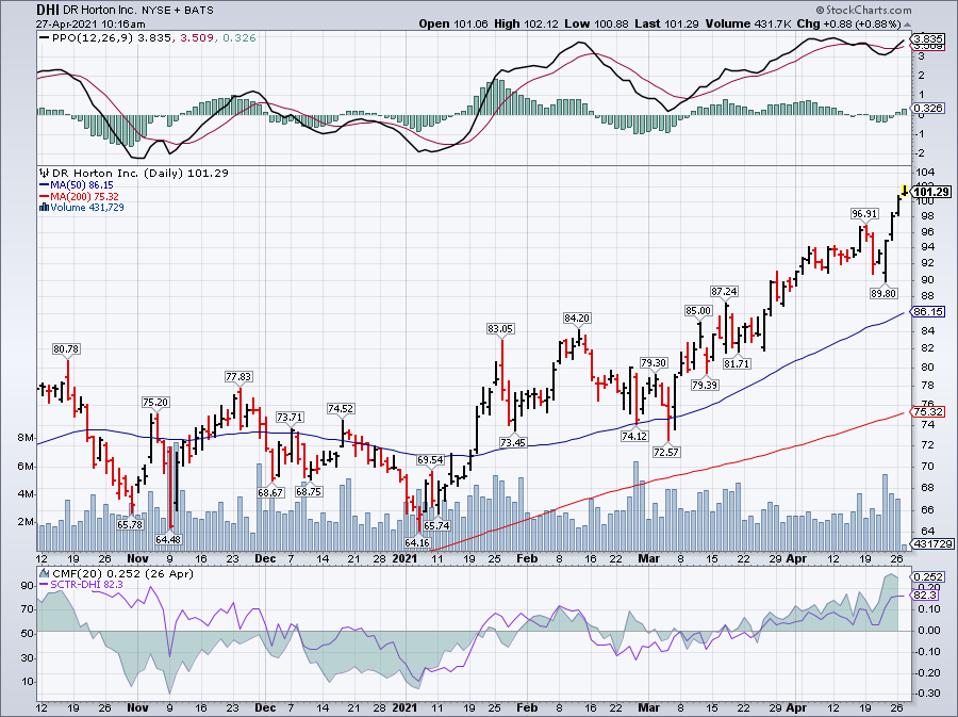Click the Open 101.06 value in header

click(x=453, y=24)
